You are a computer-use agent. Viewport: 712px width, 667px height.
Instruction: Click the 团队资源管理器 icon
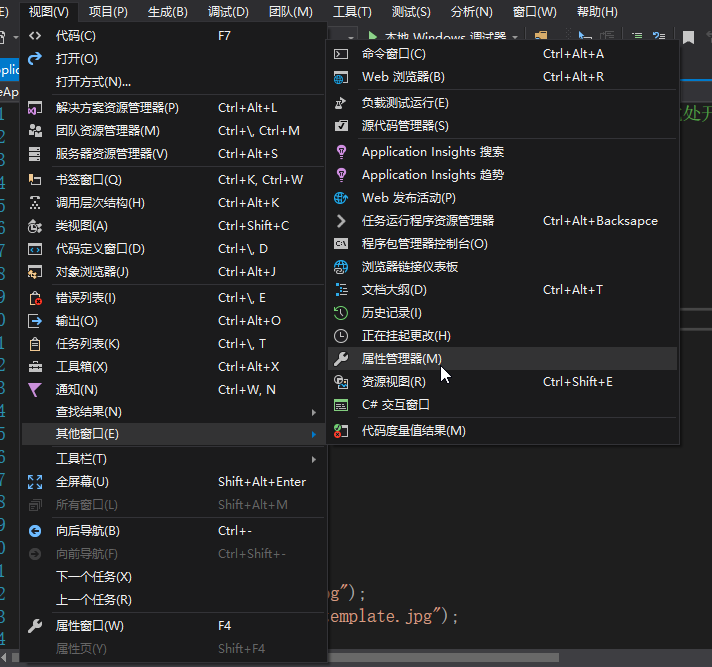tap(35, 131)
